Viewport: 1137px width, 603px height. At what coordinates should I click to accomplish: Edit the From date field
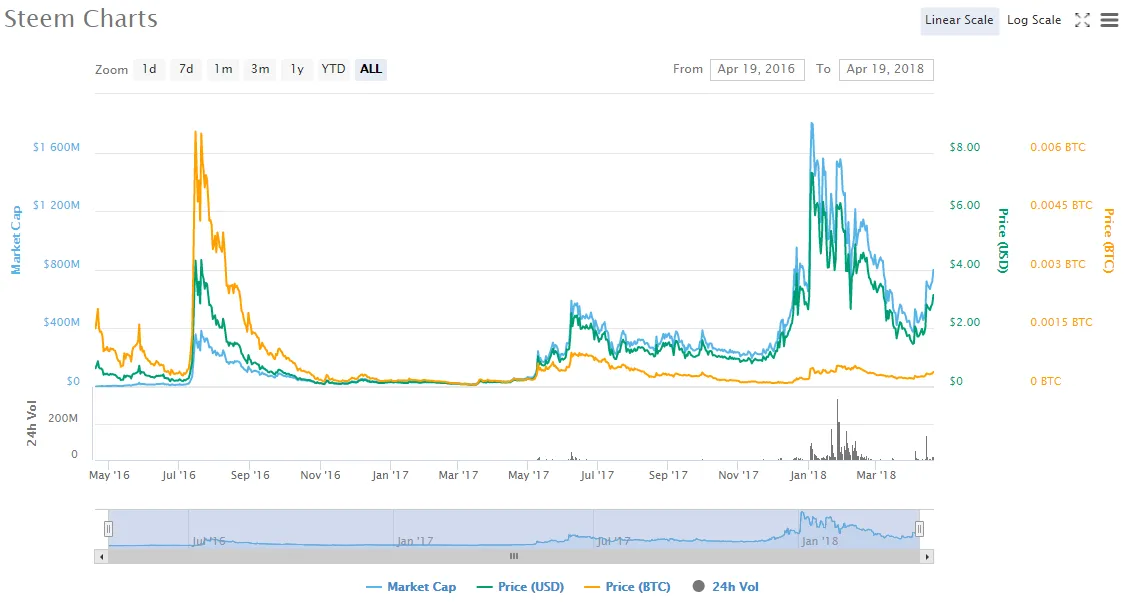757,70
